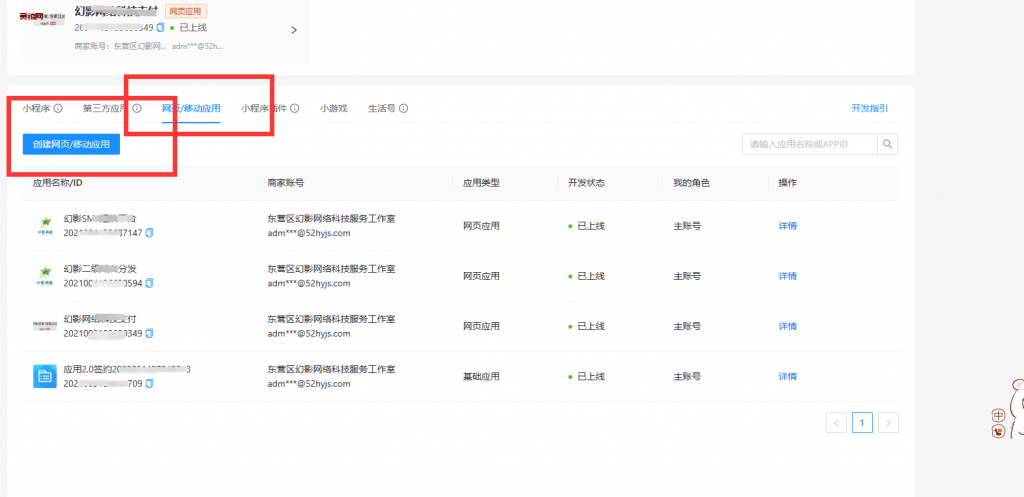Expand the top app card right chevron

294,30
